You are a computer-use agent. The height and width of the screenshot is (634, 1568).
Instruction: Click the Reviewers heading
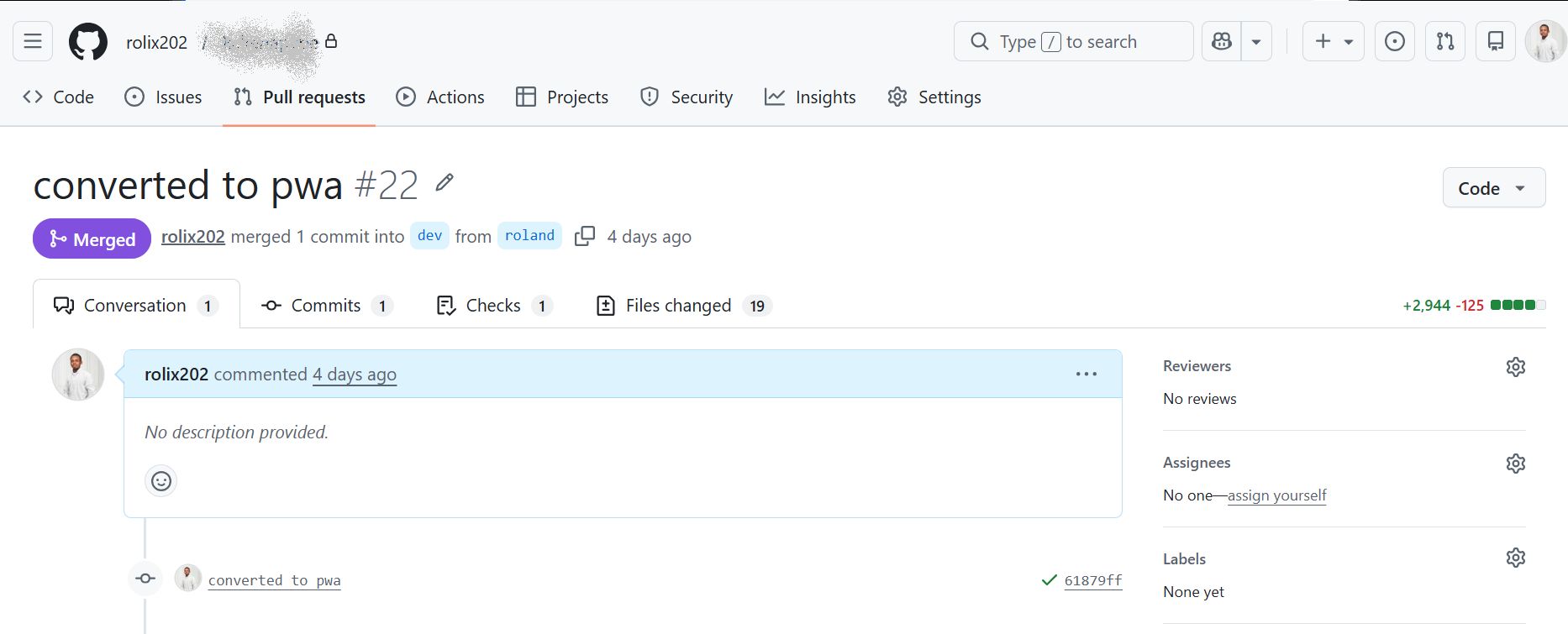pyautogui.click(x=1197, y=366)
